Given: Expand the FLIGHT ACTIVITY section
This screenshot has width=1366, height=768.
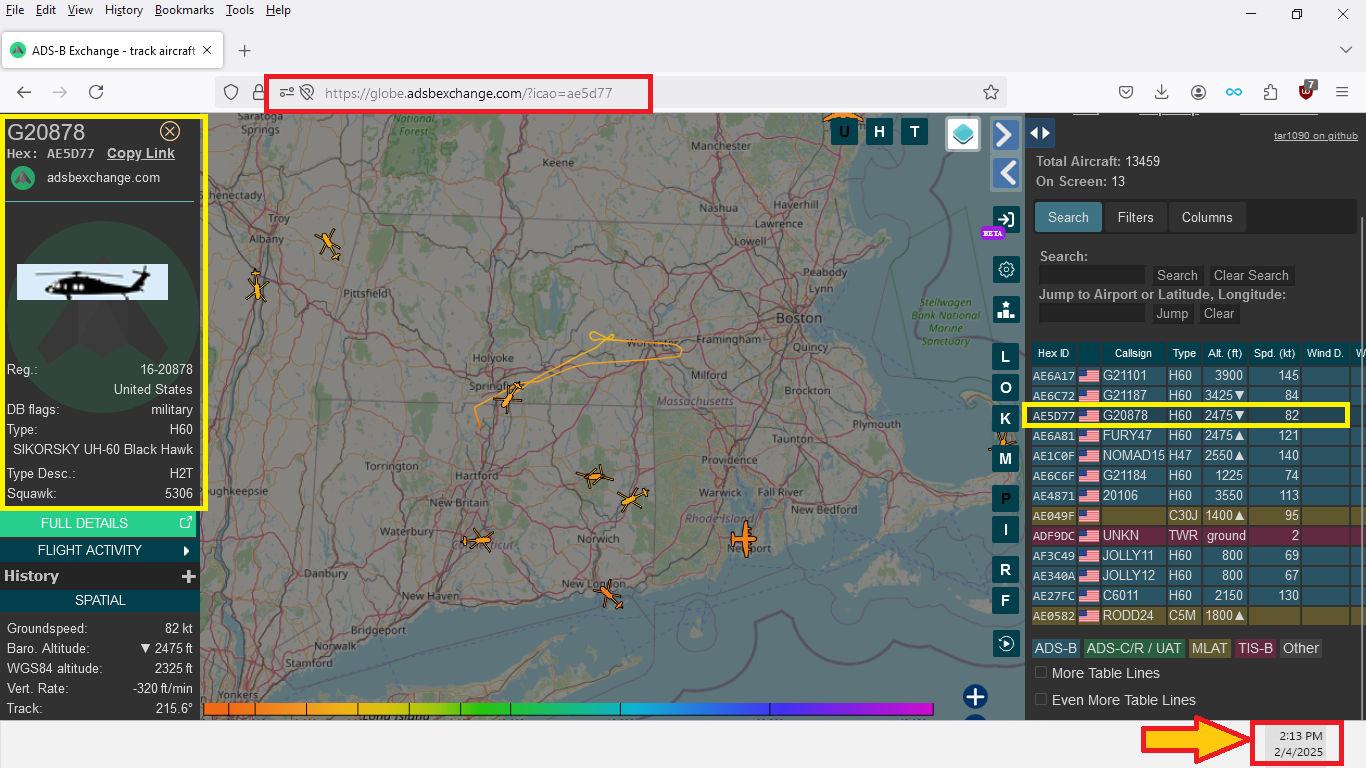Looking at the screenshot, I should pos(100,550).
